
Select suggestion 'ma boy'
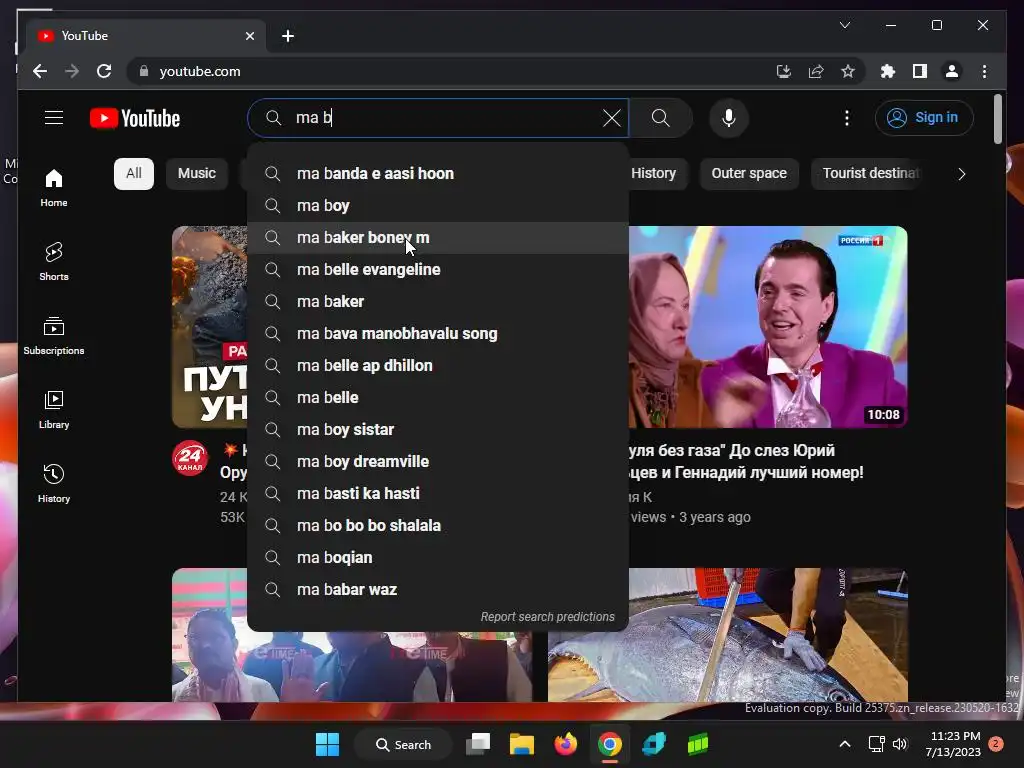[x=438, y=205]
